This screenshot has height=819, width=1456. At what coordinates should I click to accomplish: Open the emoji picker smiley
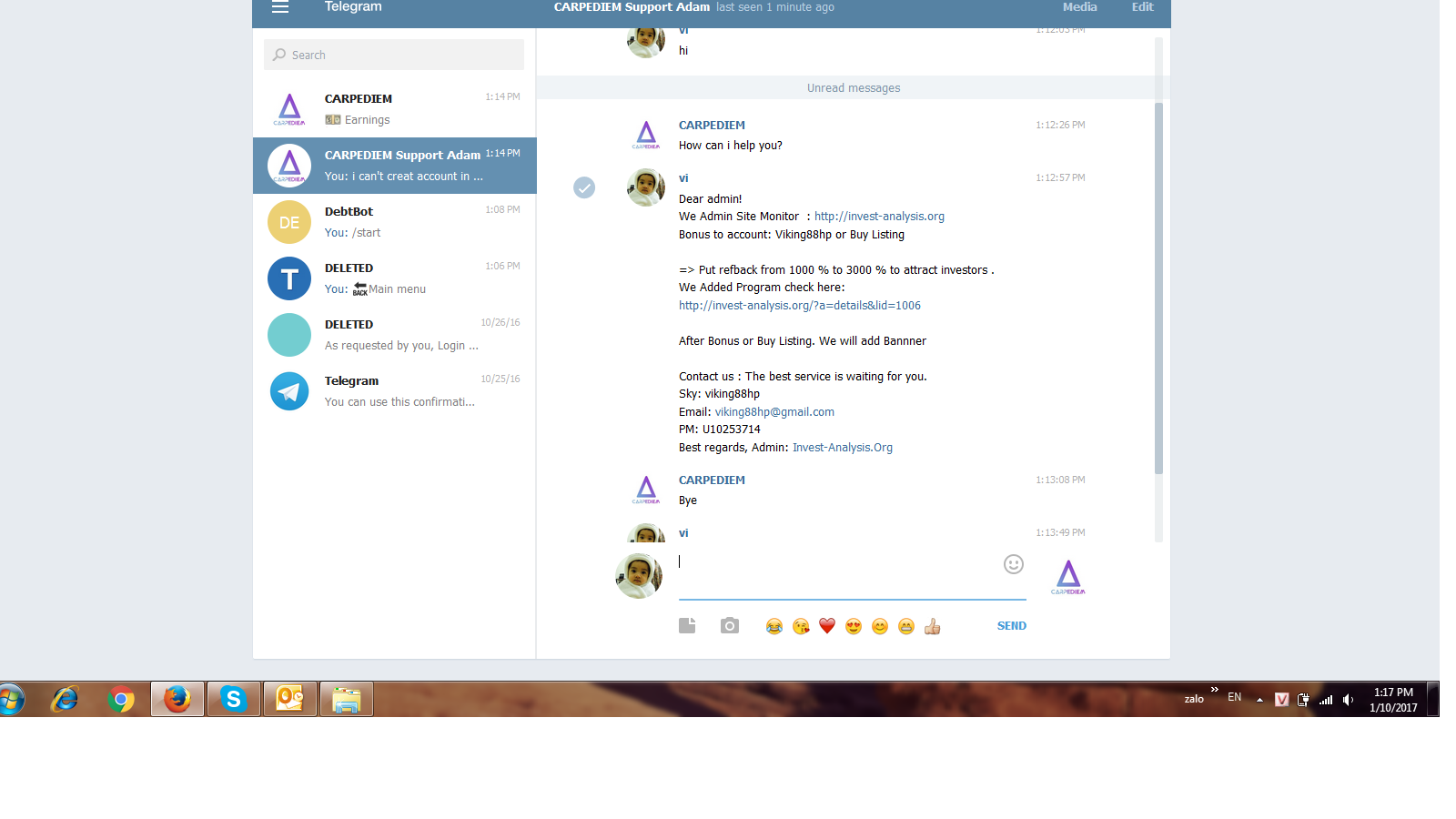pos(1014,564)
